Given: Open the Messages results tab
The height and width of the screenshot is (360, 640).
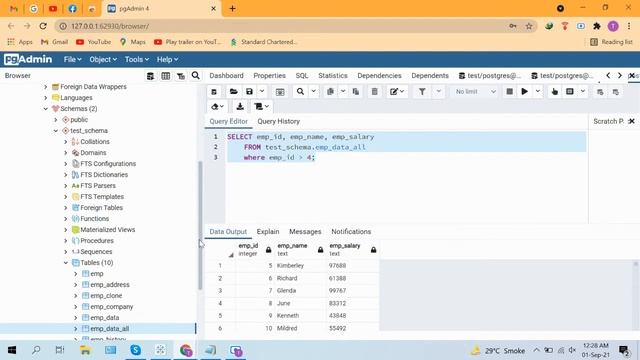Looking at the screenshot, I should pyautogui.click(x=305, y=232).
